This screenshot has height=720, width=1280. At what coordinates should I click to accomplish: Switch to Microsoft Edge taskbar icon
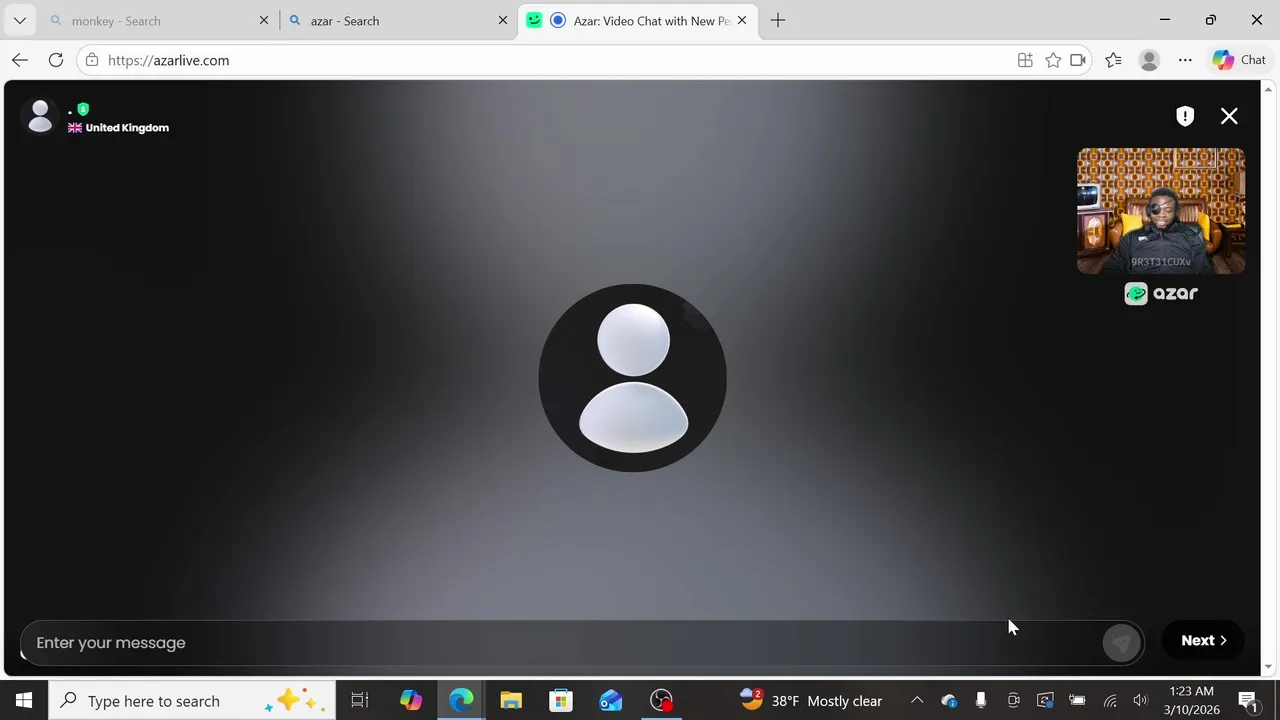461,701
